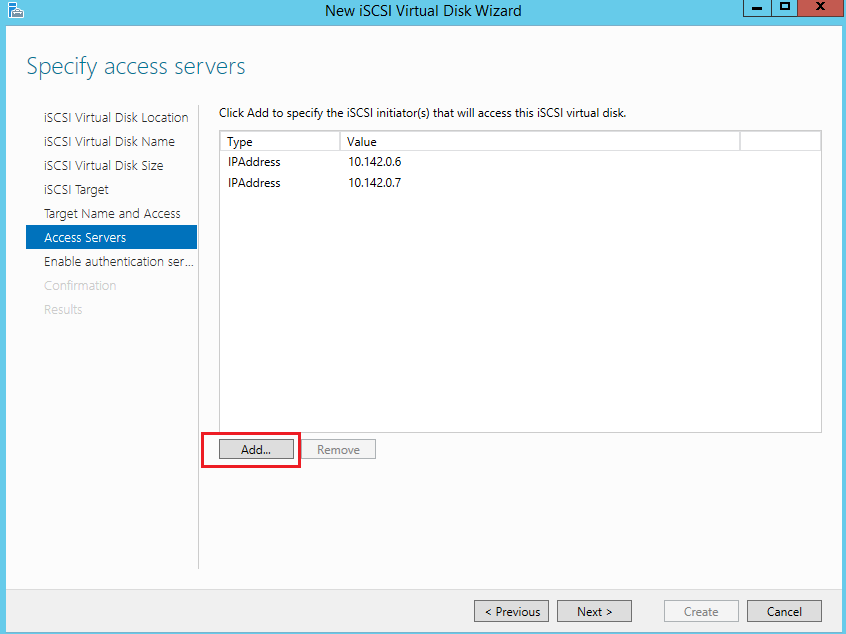This screenshot has width=846, height=634.
Task: Click the Next button
Action: click(594, 611)
